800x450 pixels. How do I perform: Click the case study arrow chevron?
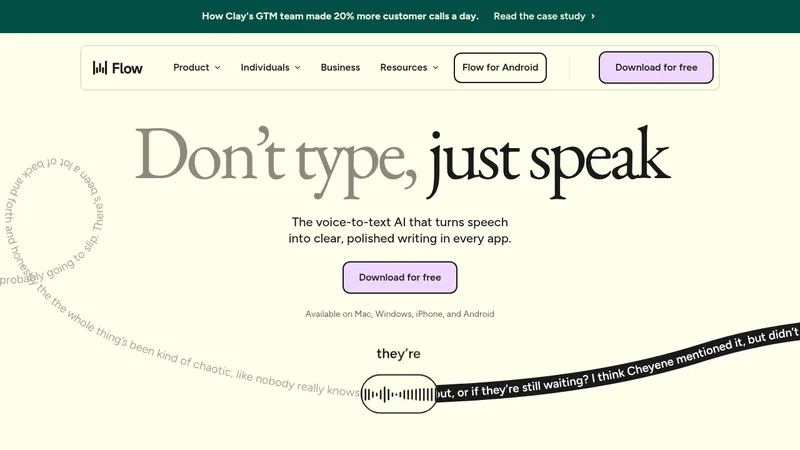pos(593,16)
